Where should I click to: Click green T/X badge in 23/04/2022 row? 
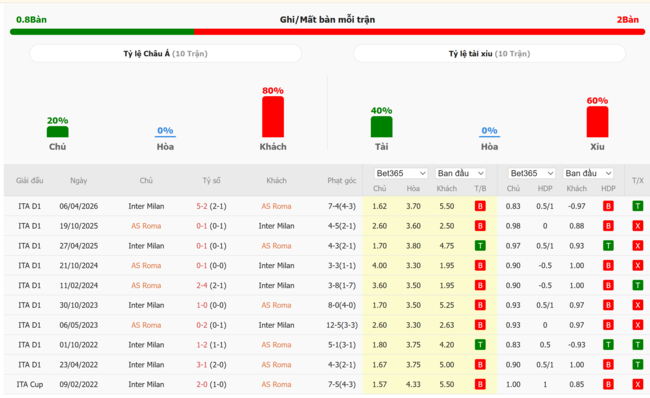click(638, 364)
